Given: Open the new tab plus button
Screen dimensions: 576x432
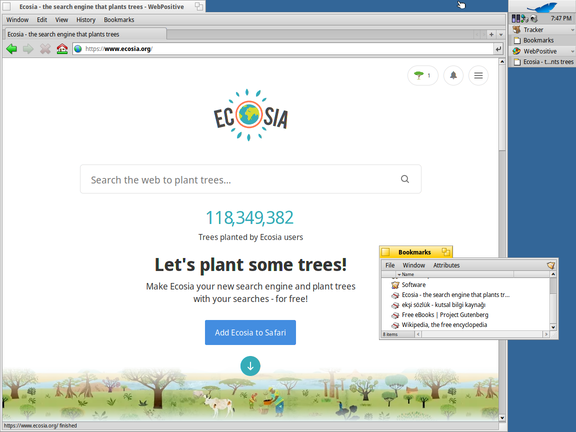Looking at the screenshot, I should pos(492,34).
